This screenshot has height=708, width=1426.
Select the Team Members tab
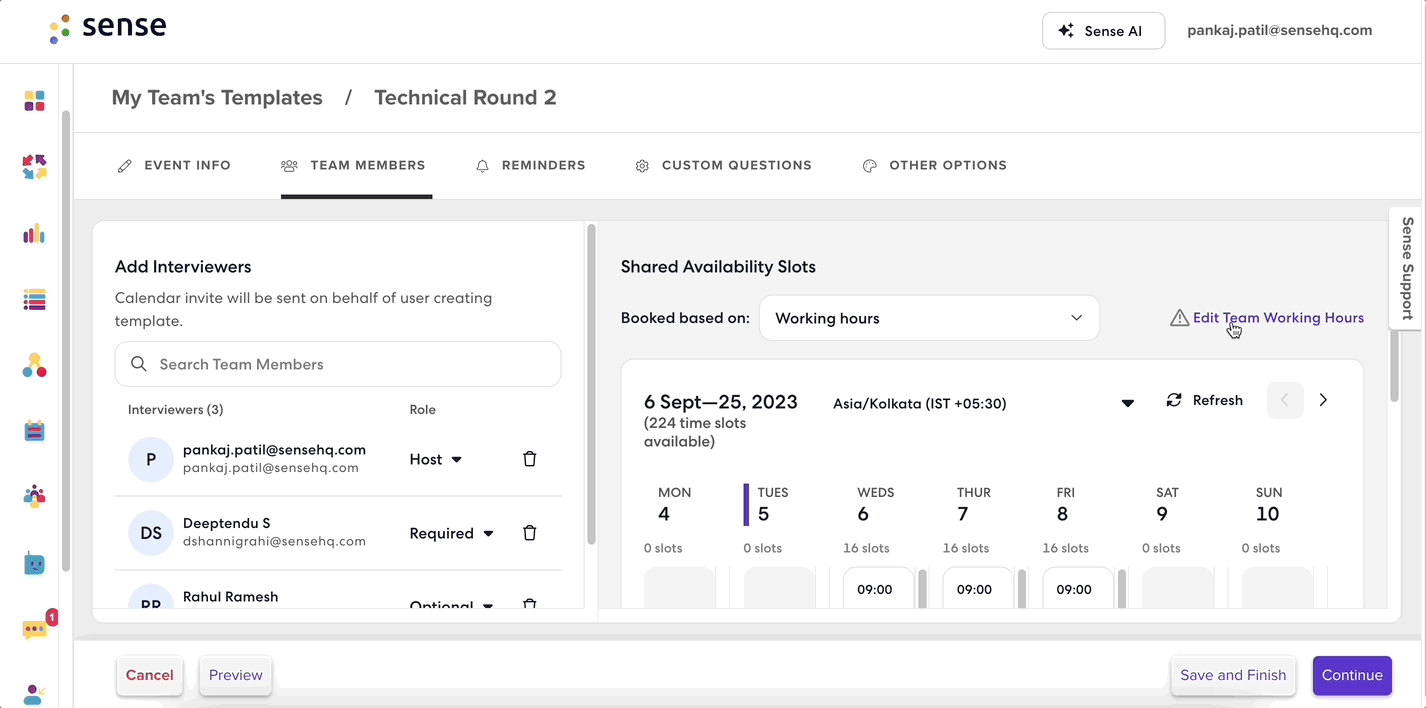(x=354, y=165)
